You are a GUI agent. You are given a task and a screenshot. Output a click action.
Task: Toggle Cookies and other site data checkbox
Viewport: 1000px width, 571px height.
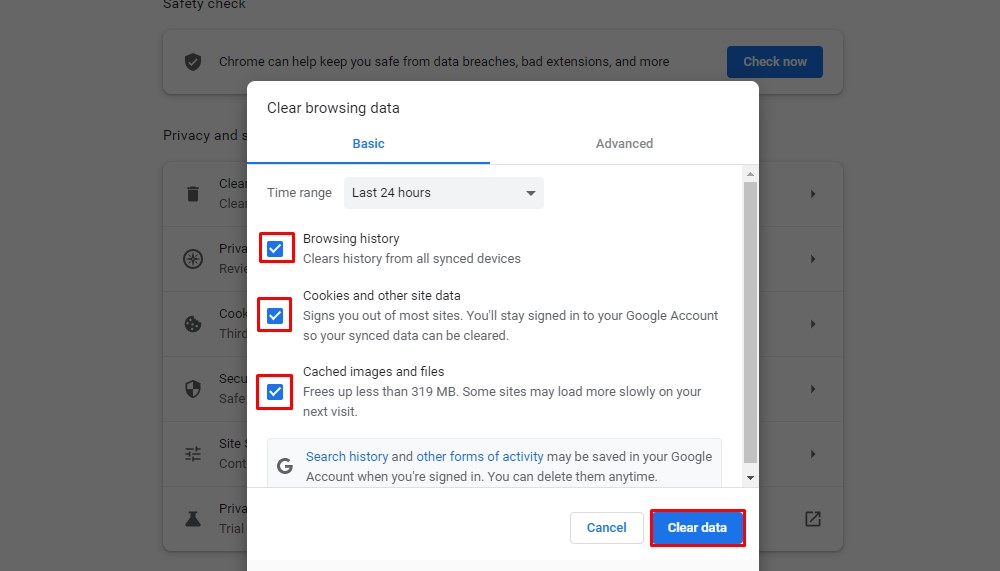point(276,316)
